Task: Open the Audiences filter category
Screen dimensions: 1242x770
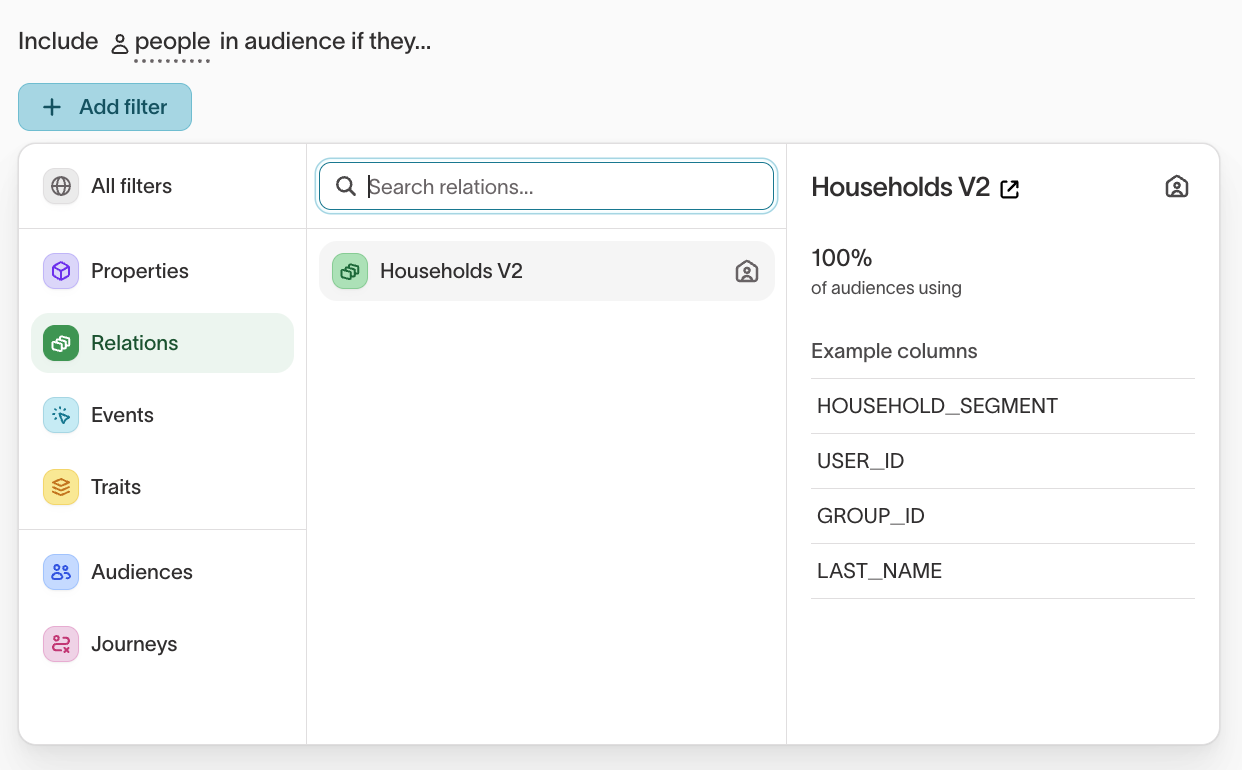Action: [x=141, y=572]
